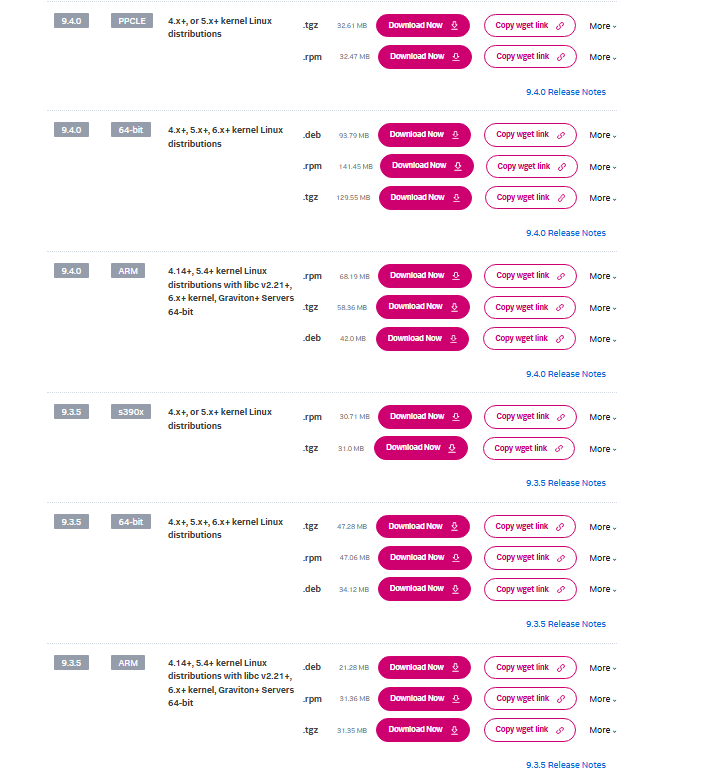Click download icon for 9.4.0 64-bit .deb
The height and width of the screenshot is (784, 713).
tap(455, 135)
